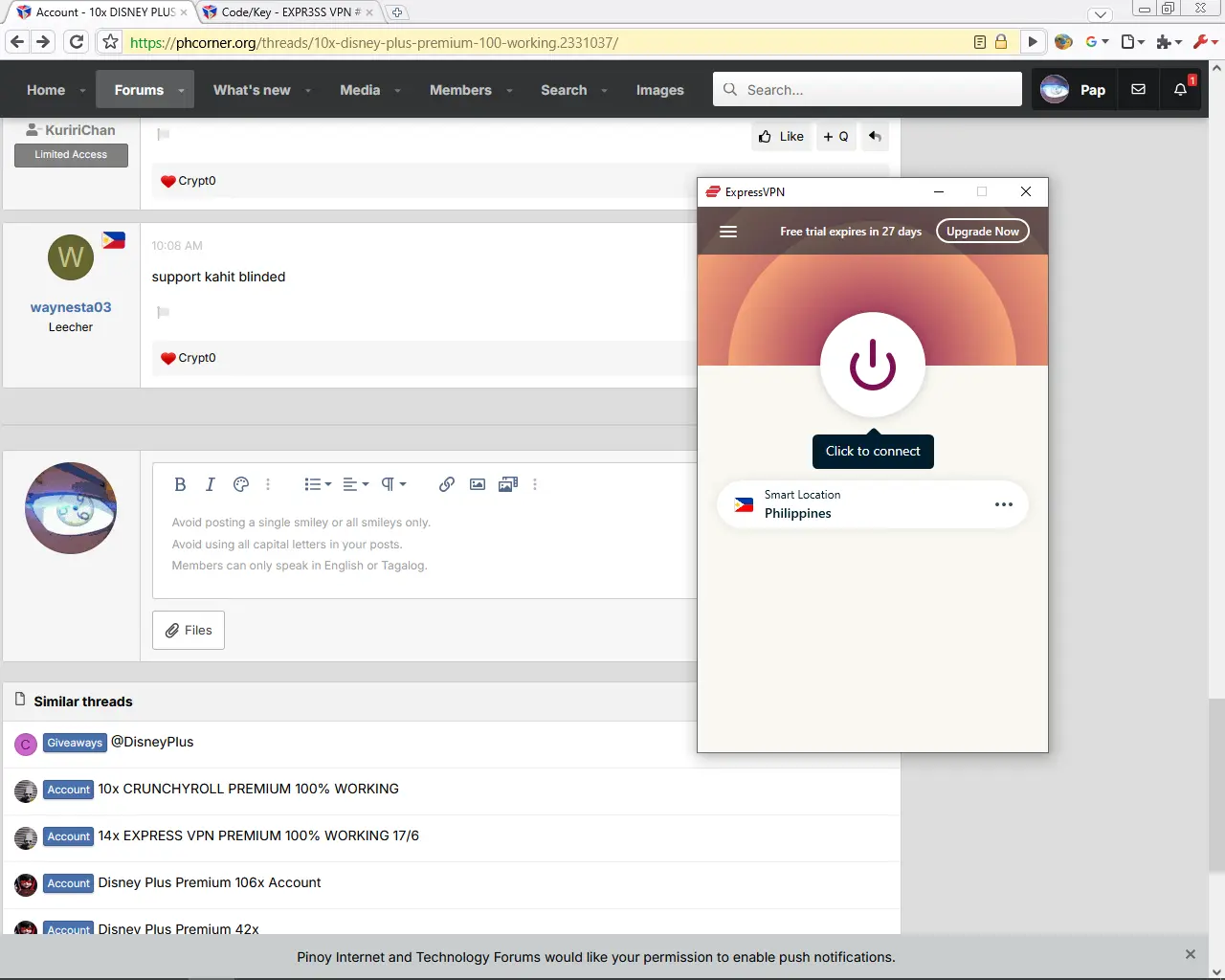
Task: Open the Home menu item
Action: click(x=46, y=90)
